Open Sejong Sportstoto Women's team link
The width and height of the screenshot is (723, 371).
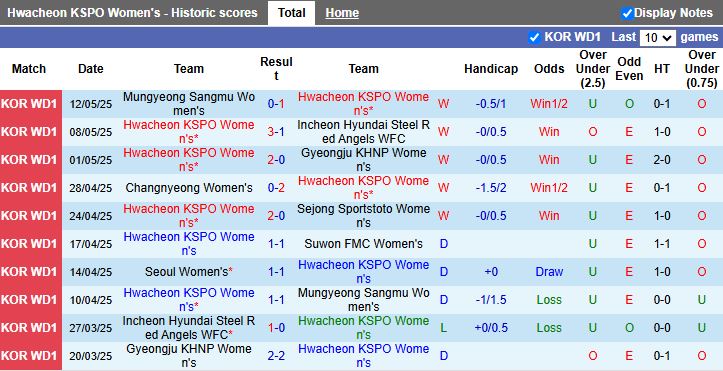pyautogui.click(x=363, y=216)
